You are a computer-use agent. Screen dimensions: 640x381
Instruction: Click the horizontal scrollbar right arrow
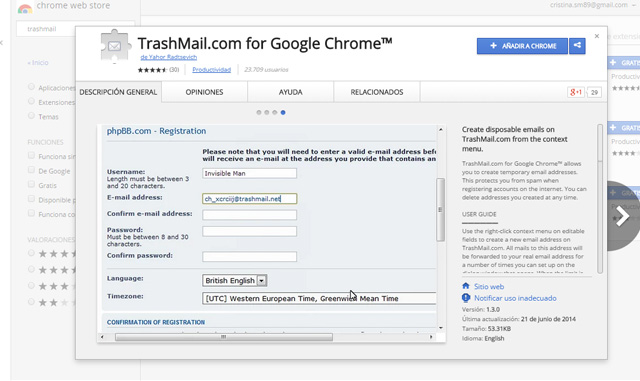pyautogui.click(x=431, y=337)
